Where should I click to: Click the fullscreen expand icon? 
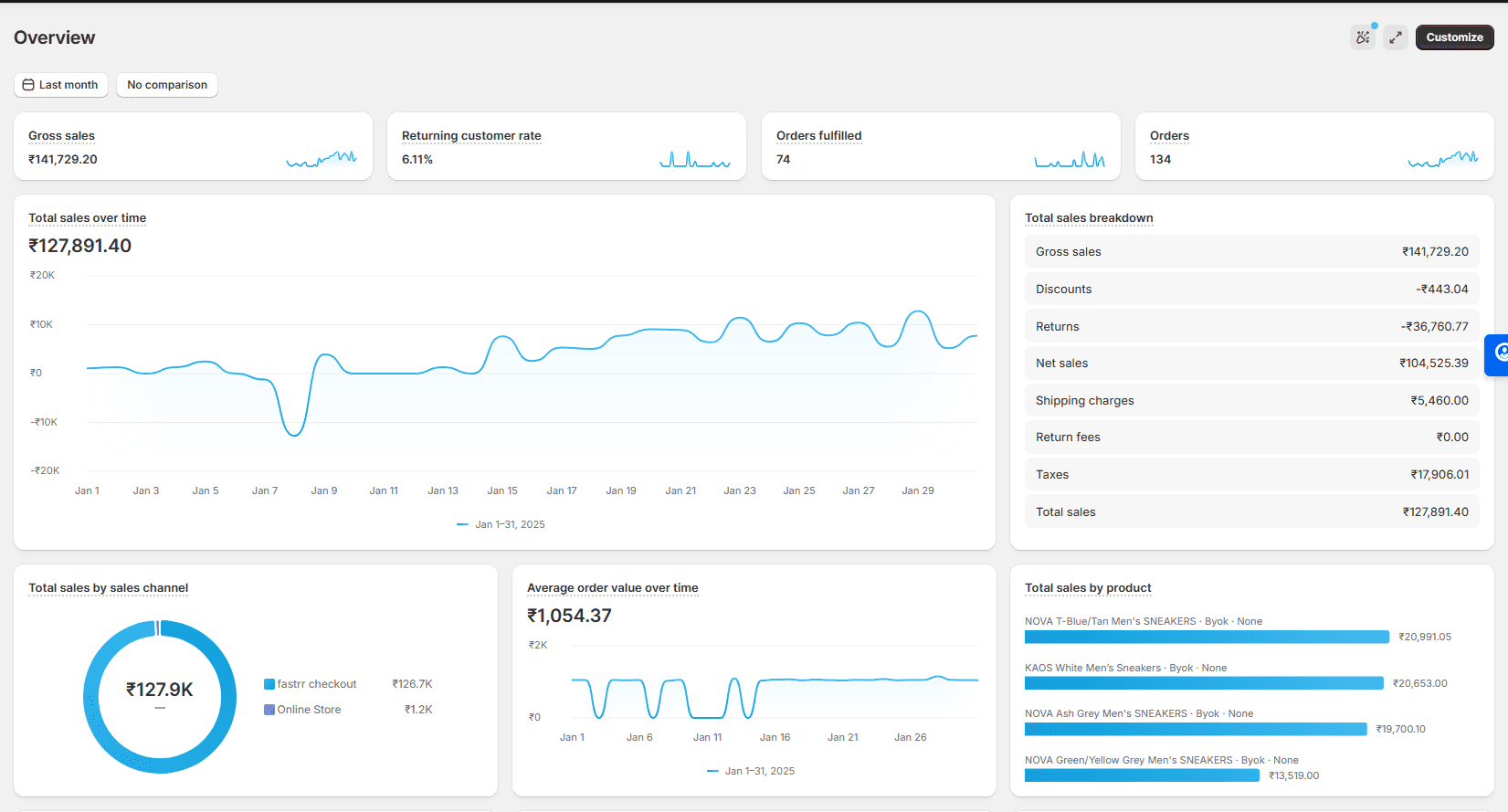tap(1396, 37)
